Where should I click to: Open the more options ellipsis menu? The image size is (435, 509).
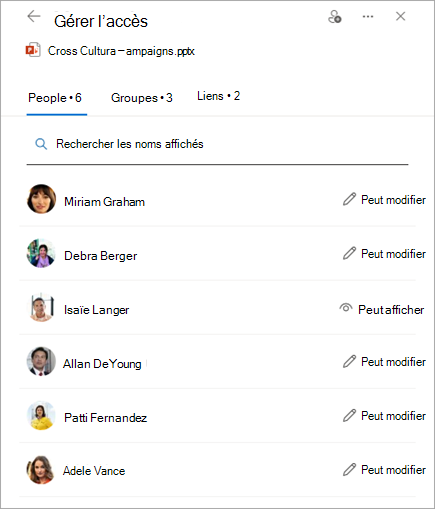(x=368, y=16)
